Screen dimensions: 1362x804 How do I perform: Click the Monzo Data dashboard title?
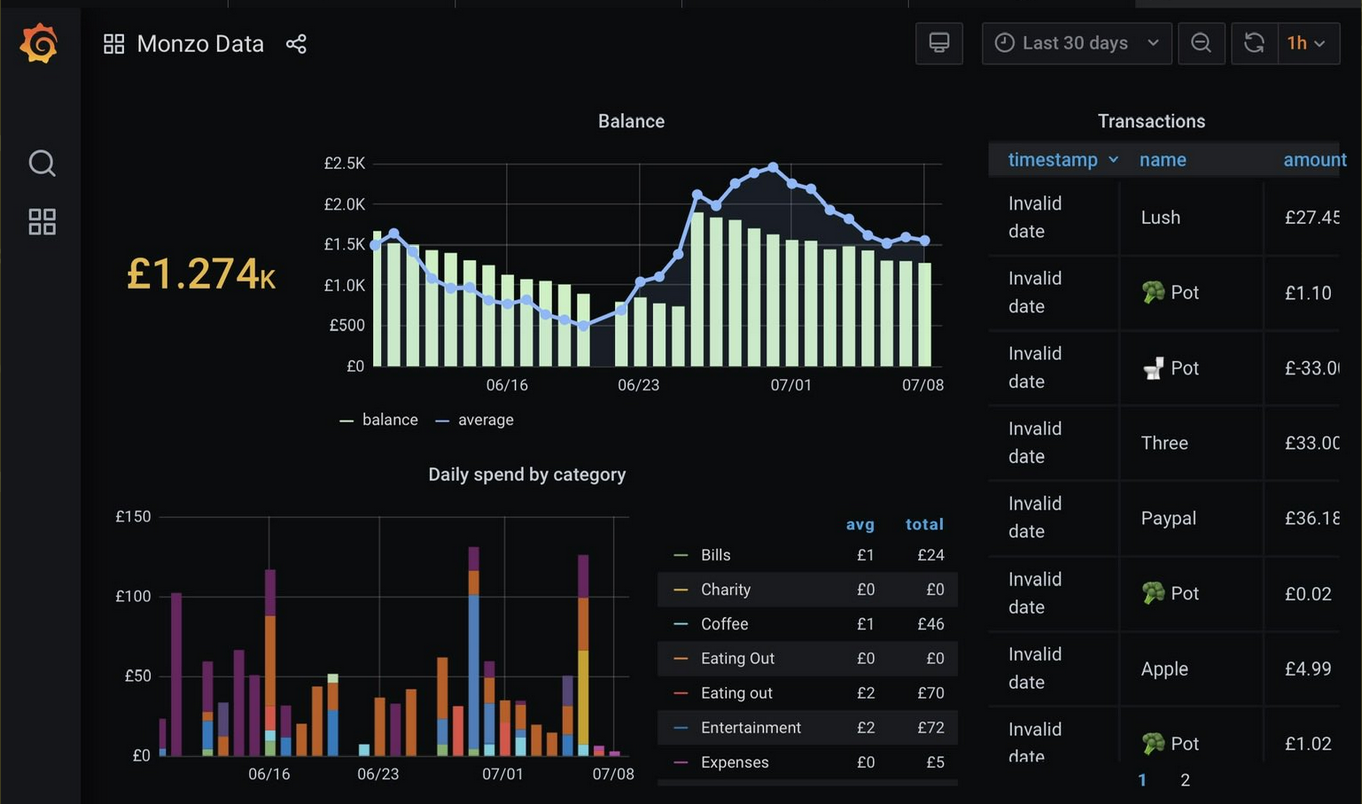(200, 44)
